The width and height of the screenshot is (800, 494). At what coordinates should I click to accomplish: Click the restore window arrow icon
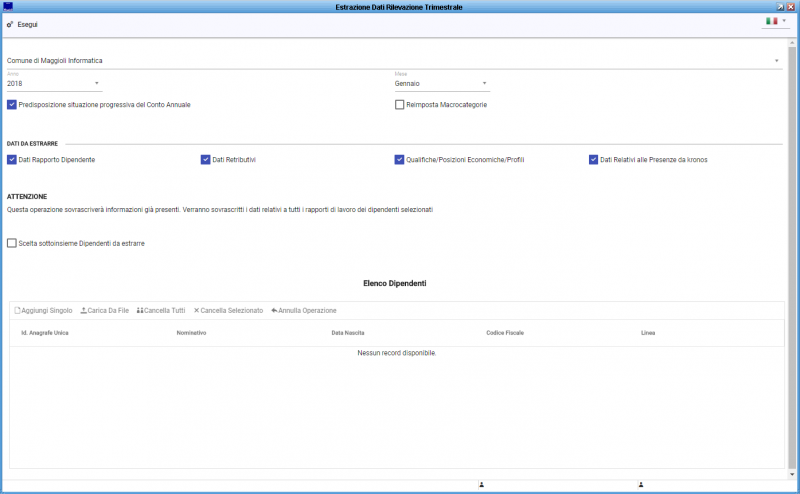coord(780,7)
